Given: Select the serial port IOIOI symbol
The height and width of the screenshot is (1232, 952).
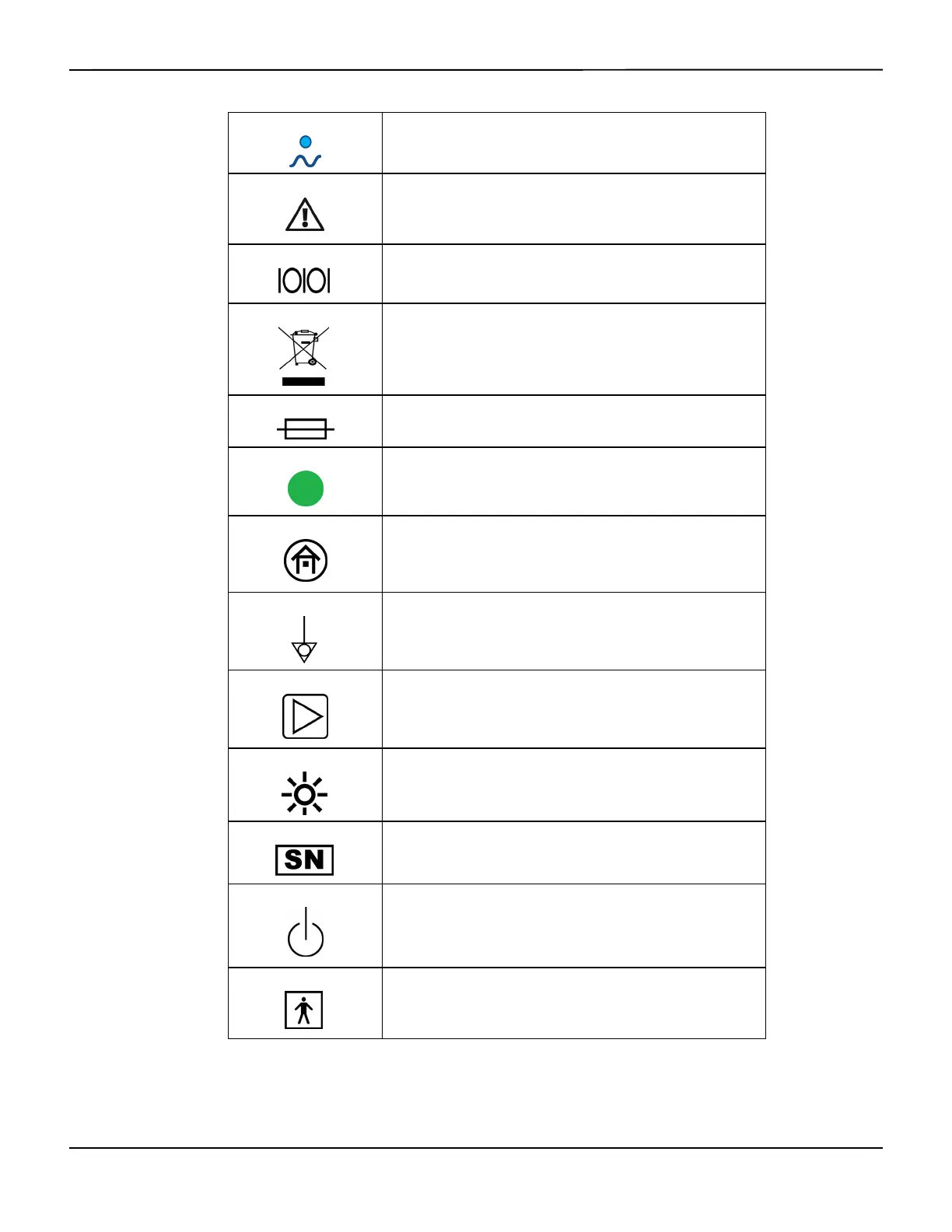Looking at the screenshot, I should [x=304, y=280].
